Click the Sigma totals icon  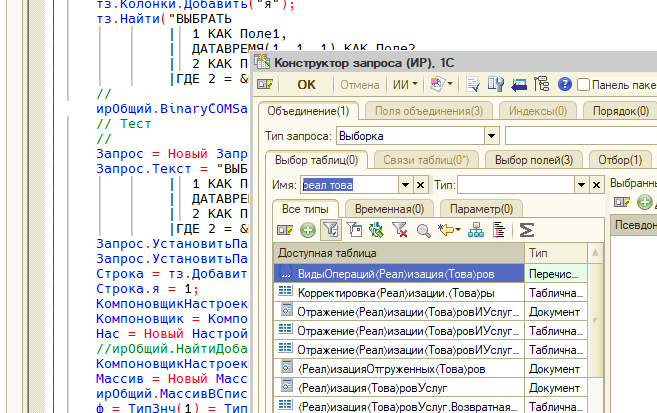[x=526, y=230]
